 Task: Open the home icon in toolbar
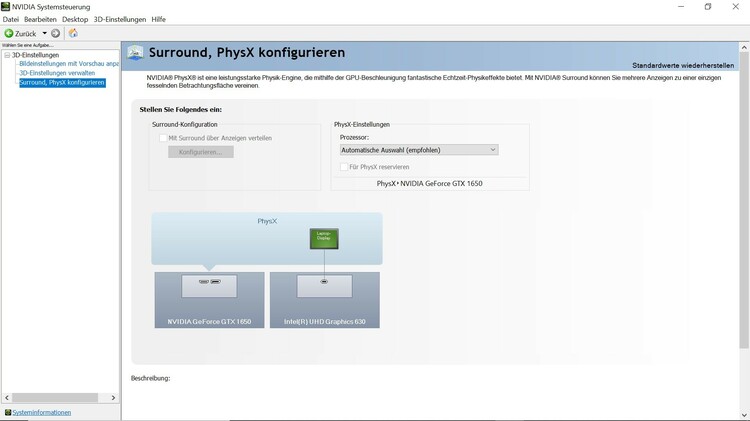[x=73, y=33]
